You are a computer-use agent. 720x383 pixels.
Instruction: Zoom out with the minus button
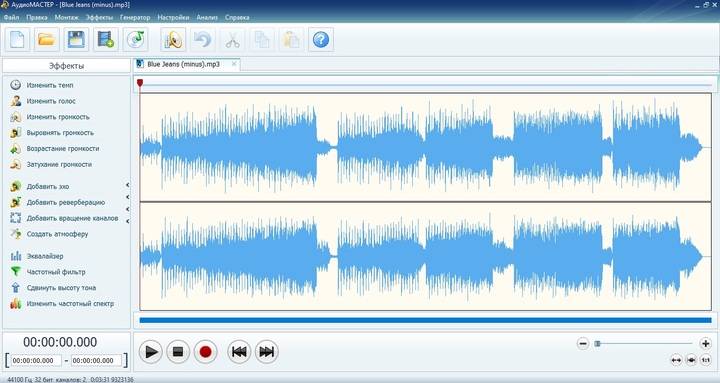point(583,343)
